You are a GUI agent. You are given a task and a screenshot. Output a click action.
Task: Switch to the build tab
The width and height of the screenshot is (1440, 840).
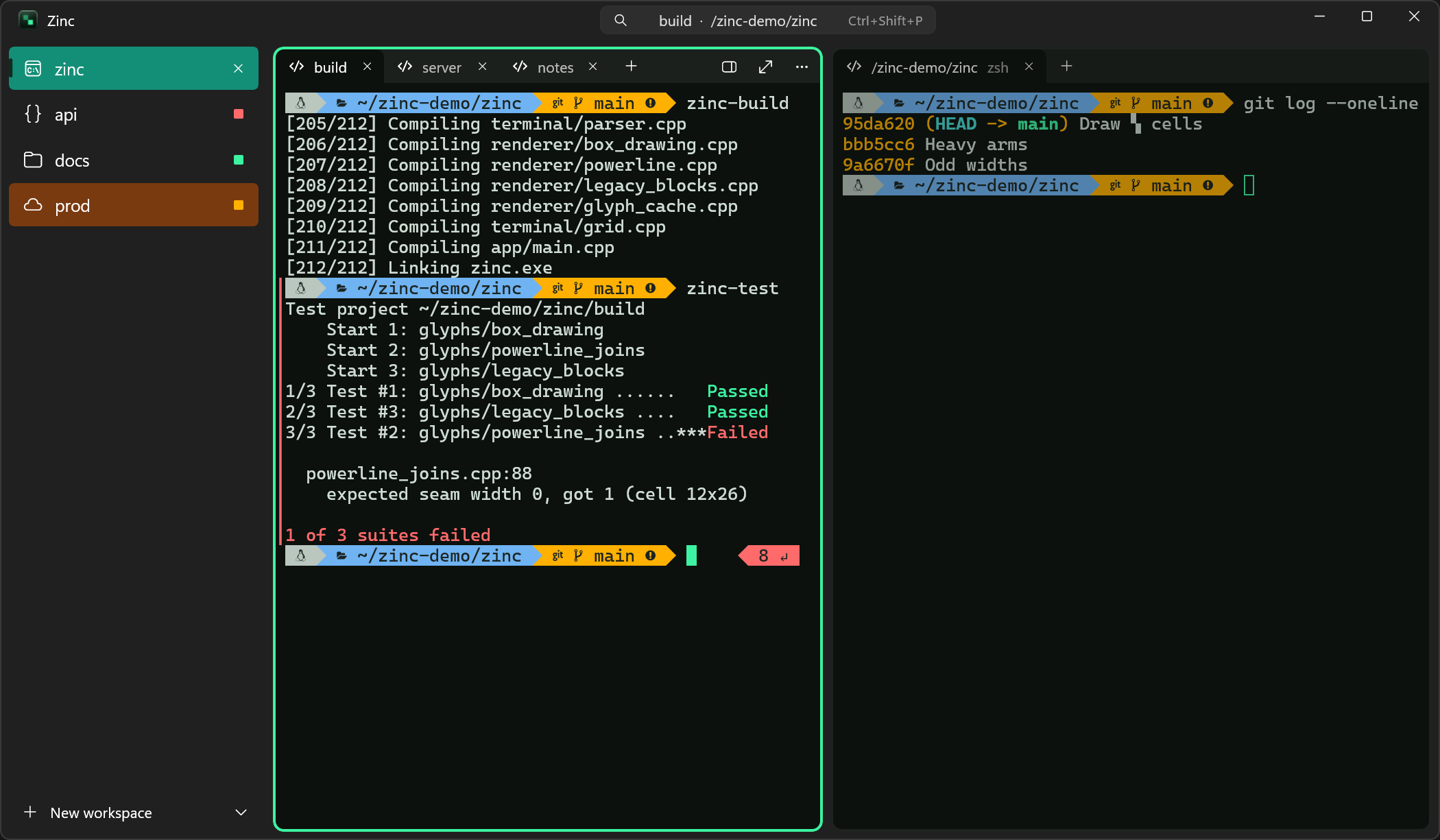tap(330, 67)
